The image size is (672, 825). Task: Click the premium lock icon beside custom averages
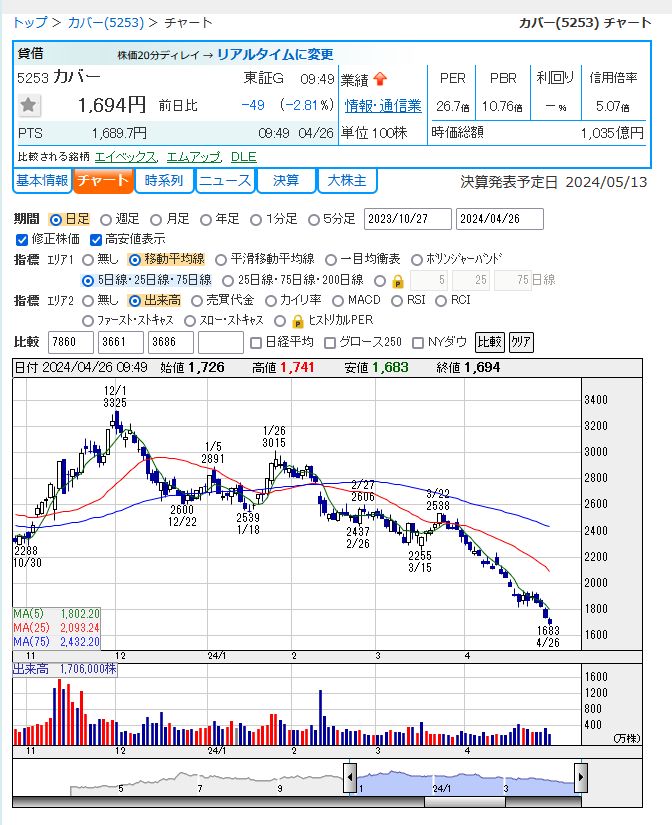tap(398, 281)
